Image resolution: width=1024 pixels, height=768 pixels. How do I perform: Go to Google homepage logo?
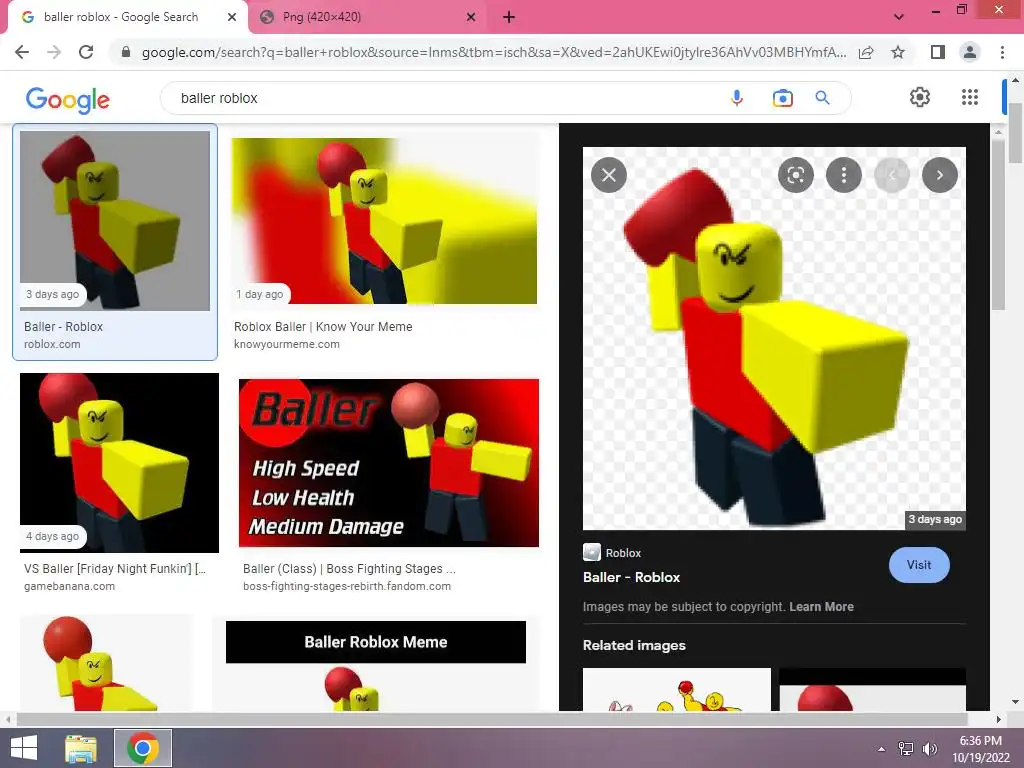(68, 100)
